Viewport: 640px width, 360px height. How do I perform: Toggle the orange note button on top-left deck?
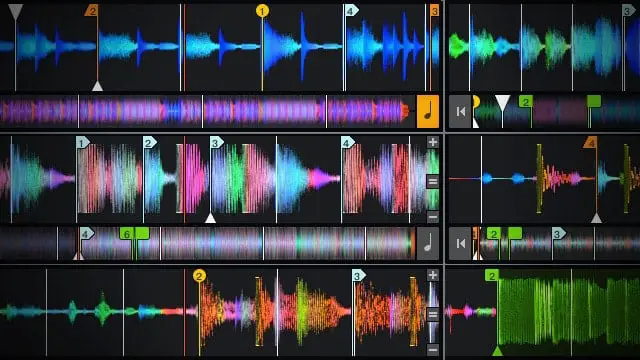[x=427, y=112]
